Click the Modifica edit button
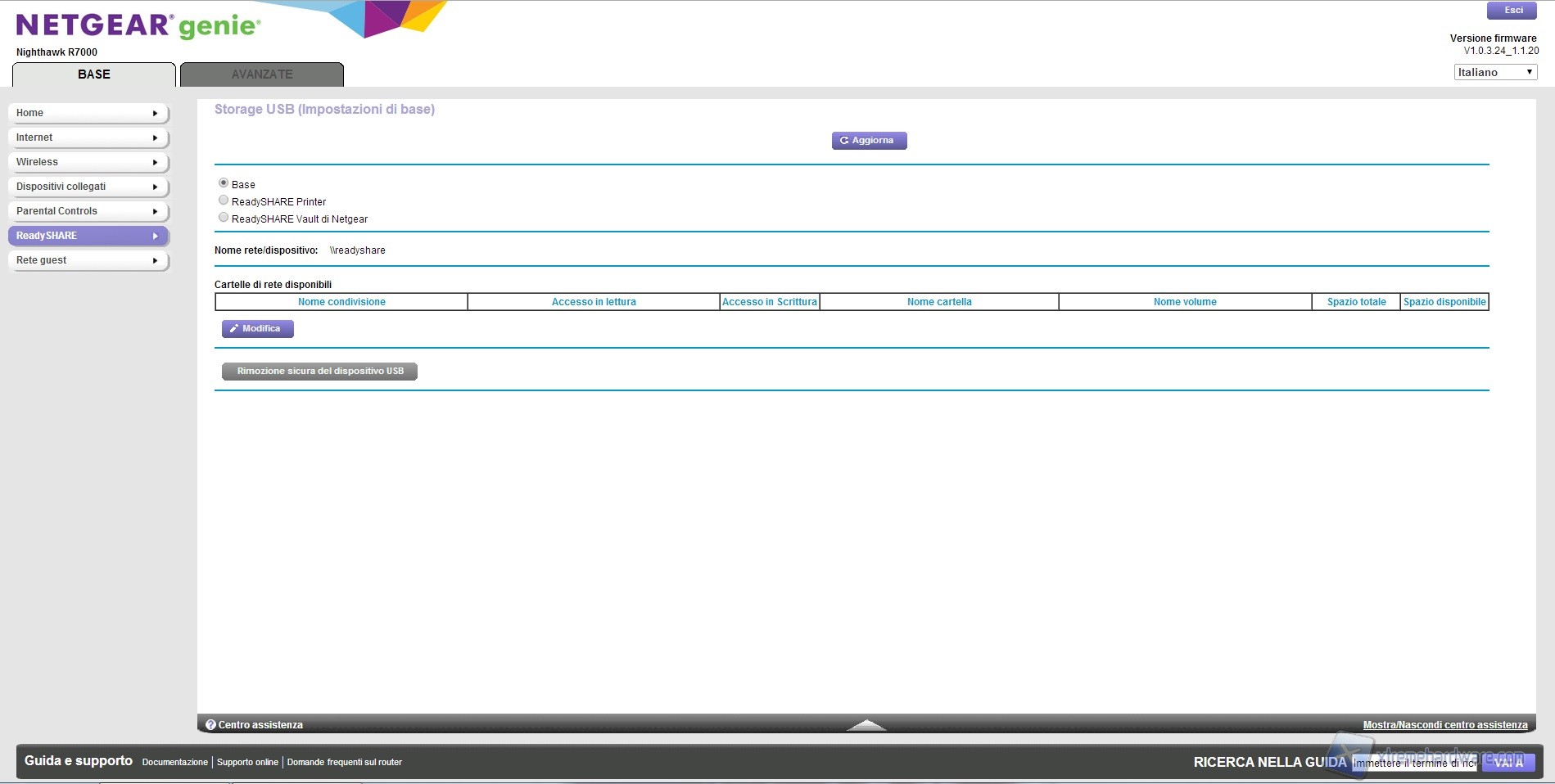 [x=257, y=329]
